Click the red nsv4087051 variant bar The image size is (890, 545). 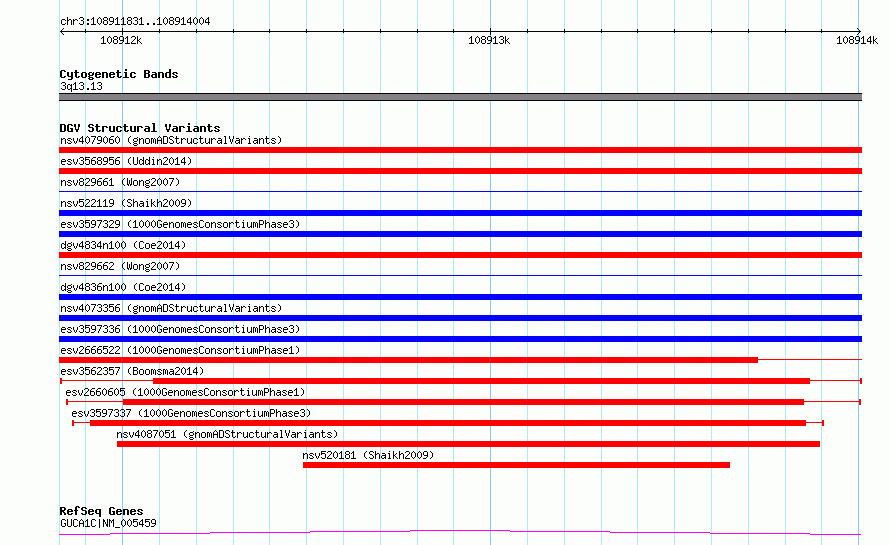click(x=468, y=444)
